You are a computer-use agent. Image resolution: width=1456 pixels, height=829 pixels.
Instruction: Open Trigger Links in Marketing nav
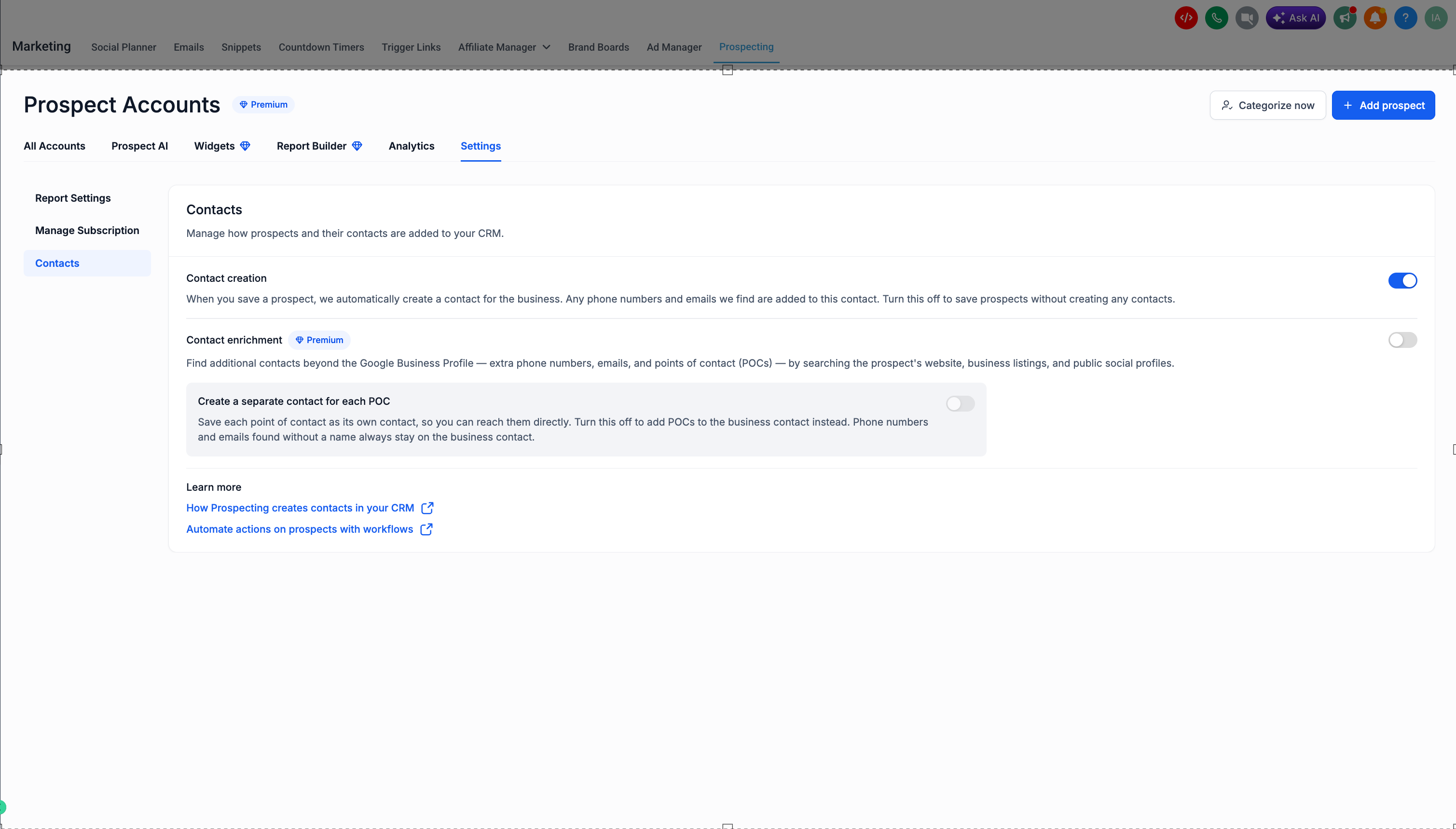pyautogui.click(x=411, y=47)
